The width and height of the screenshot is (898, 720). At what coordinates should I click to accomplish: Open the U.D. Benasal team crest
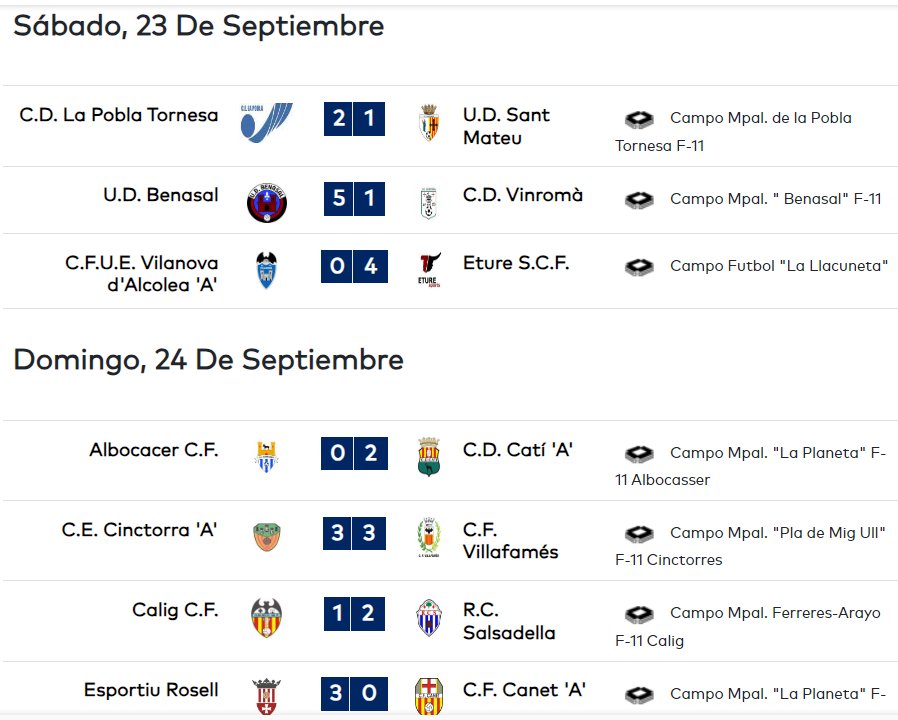(266, 203)
